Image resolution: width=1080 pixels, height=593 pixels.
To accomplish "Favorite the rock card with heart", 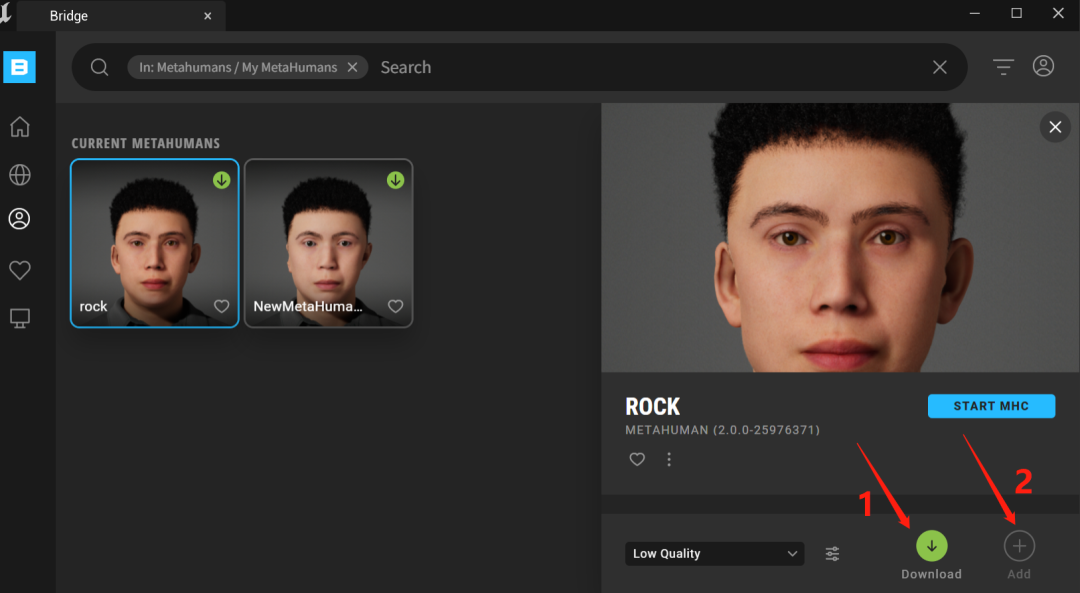I will (221, 306).
